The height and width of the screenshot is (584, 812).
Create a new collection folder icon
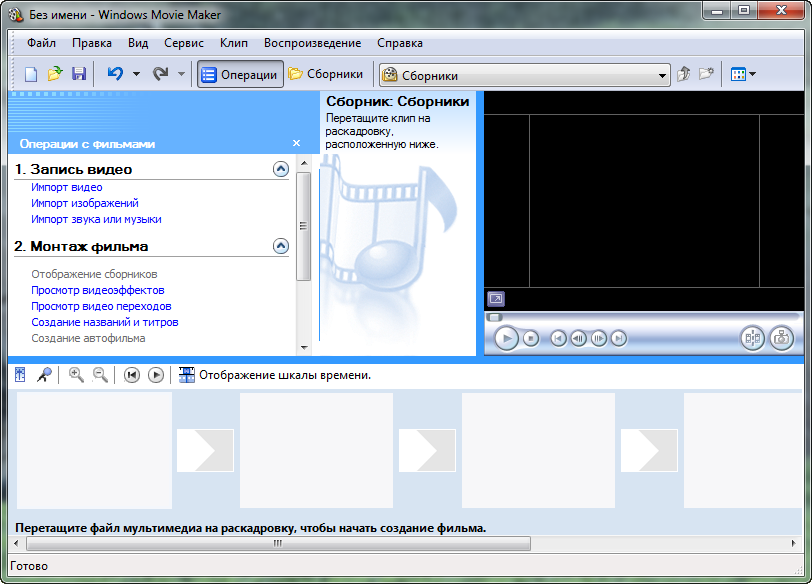706,74
